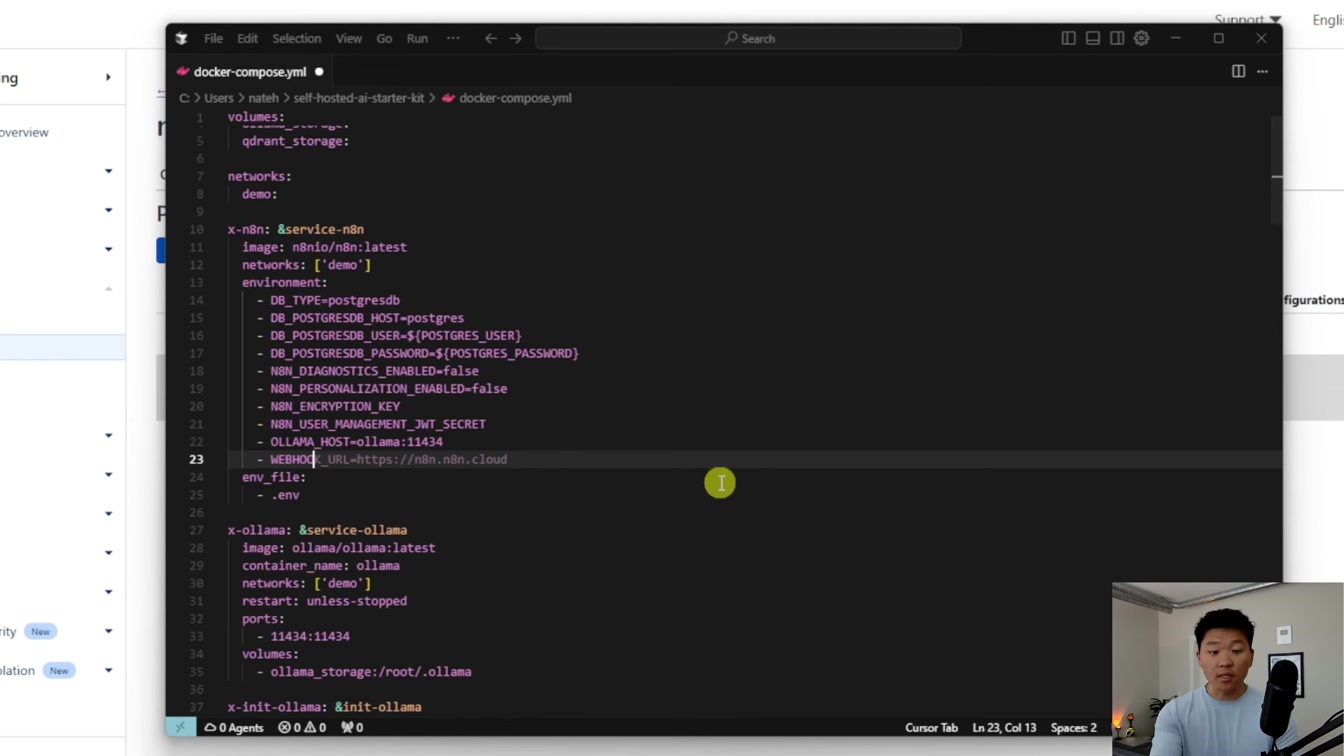The width and height of the screenshot is (1344, 756).
Task: Click the qdrant_storage: line
Action: pos(295,141)
